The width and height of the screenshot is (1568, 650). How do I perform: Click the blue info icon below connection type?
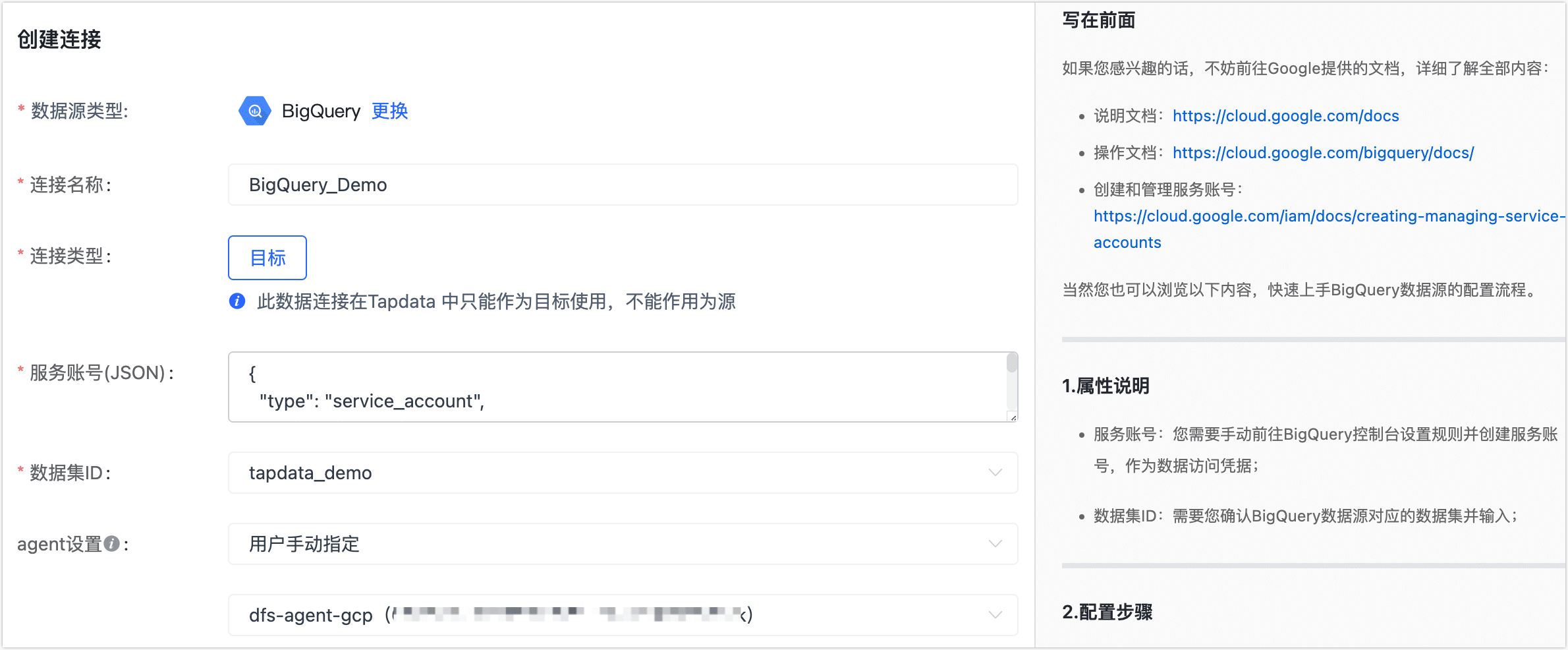[x=237, y=301]
